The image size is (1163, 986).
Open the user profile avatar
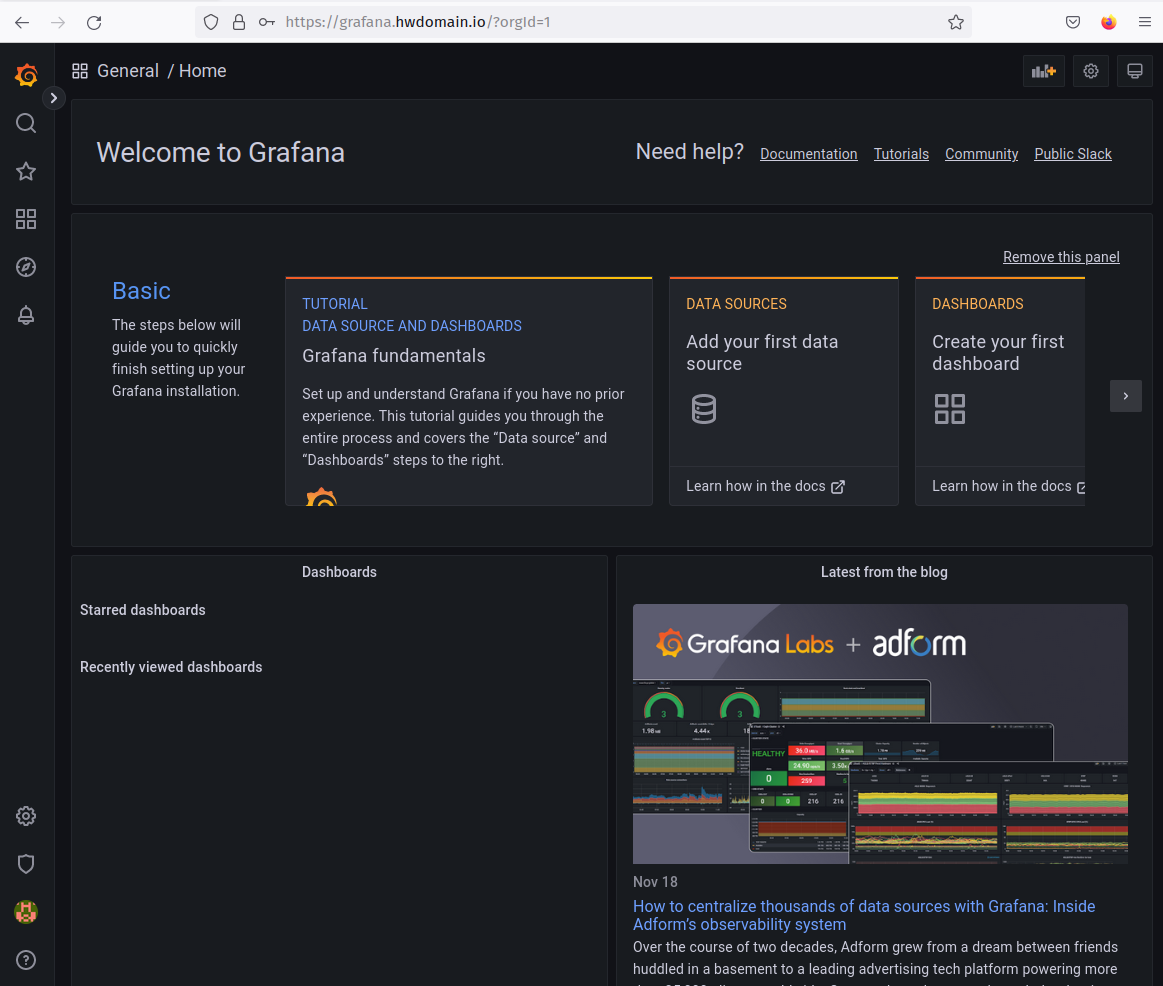pos(26,912)
